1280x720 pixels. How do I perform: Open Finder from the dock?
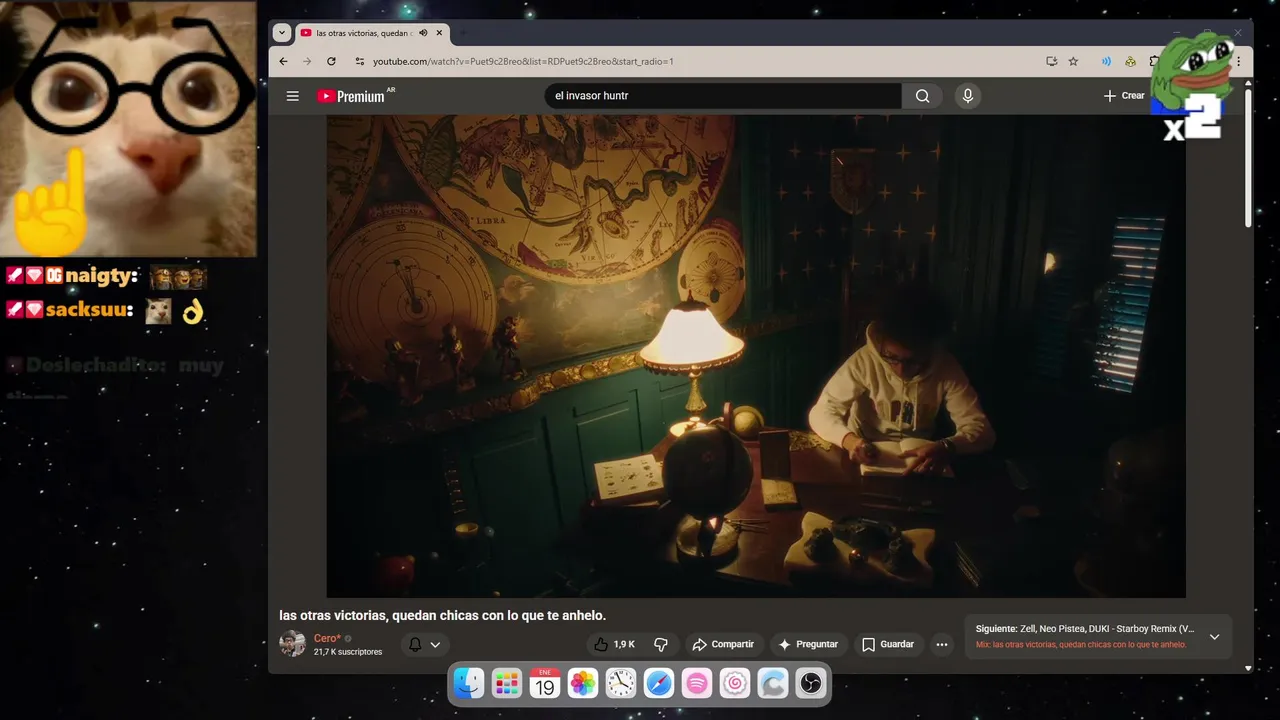click(x=469, y=684)
